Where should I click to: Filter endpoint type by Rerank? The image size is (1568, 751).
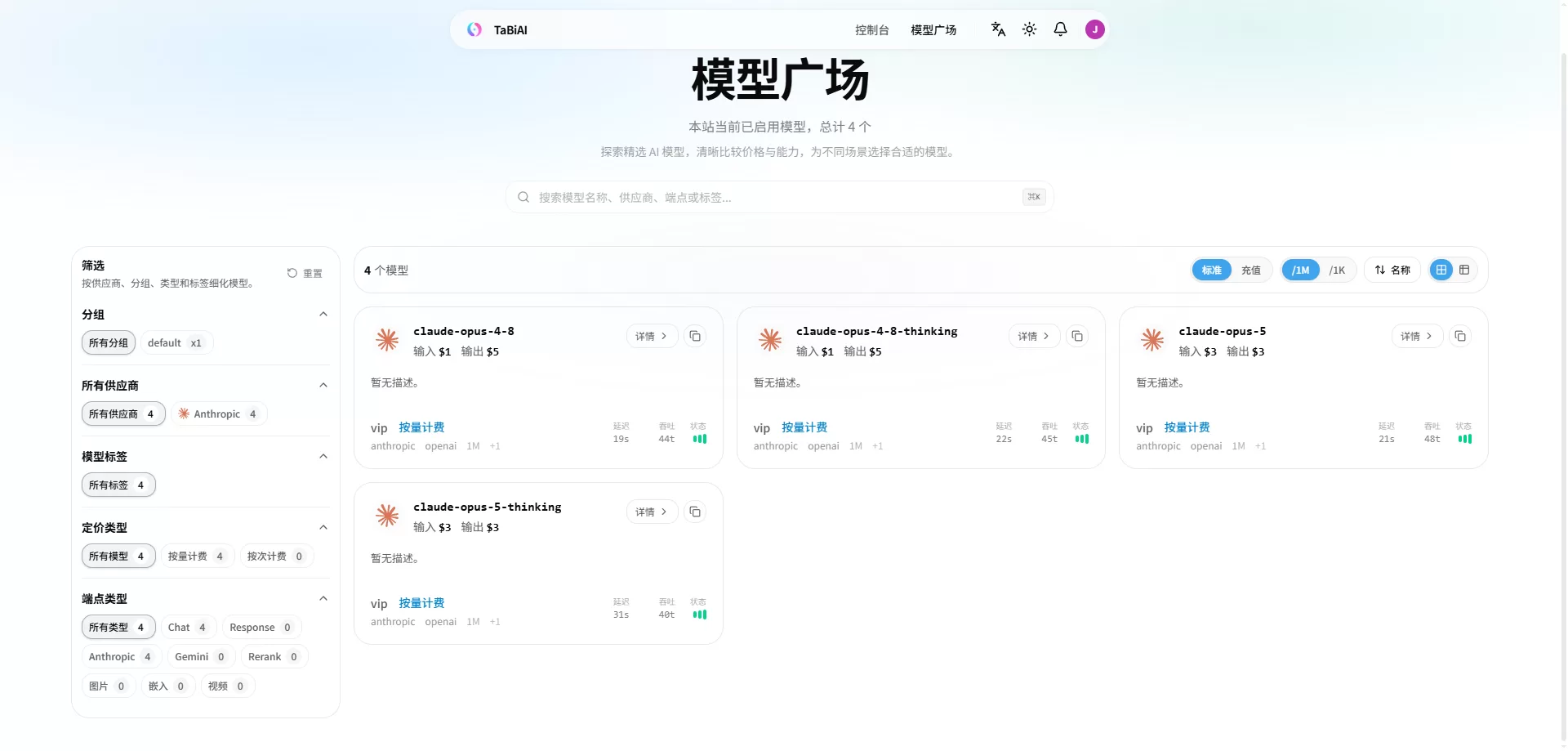274,657
